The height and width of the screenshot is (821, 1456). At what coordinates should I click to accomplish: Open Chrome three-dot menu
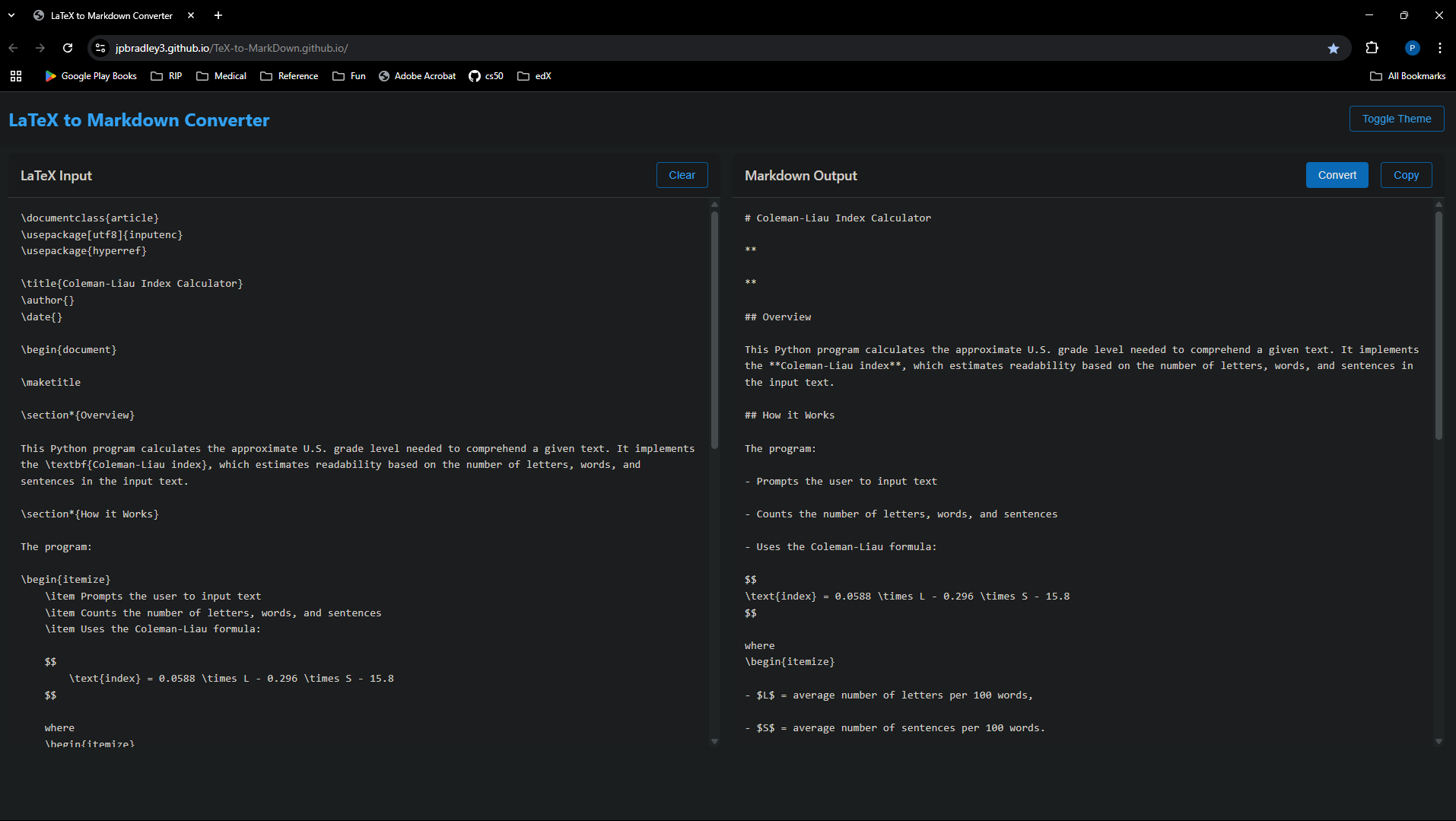[1440, 48]
